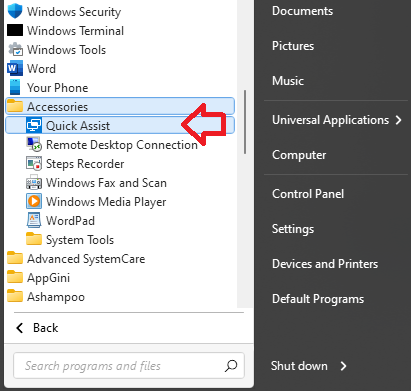
Task: Click the Windows Fax and Scan icon
Action: click(34, 183)
